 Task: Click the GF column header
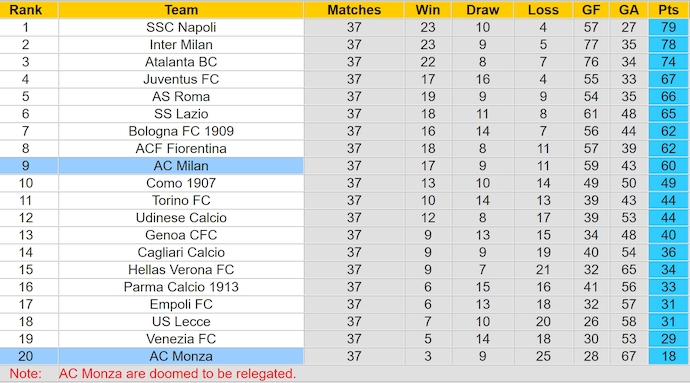tap(591, 10)
